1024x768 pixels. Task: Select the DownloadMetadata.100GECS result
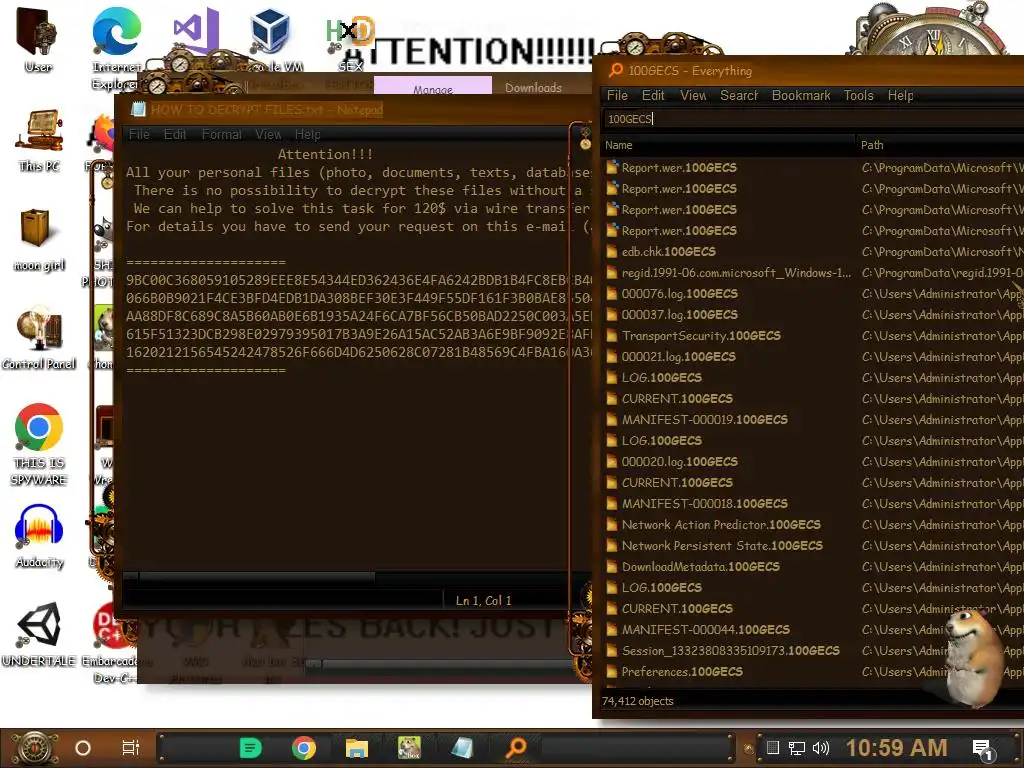tap(812, 567)
